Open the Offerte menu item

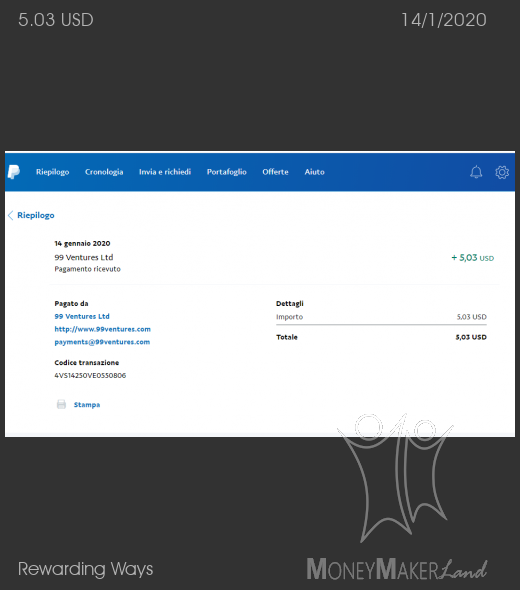coord(275,172)
